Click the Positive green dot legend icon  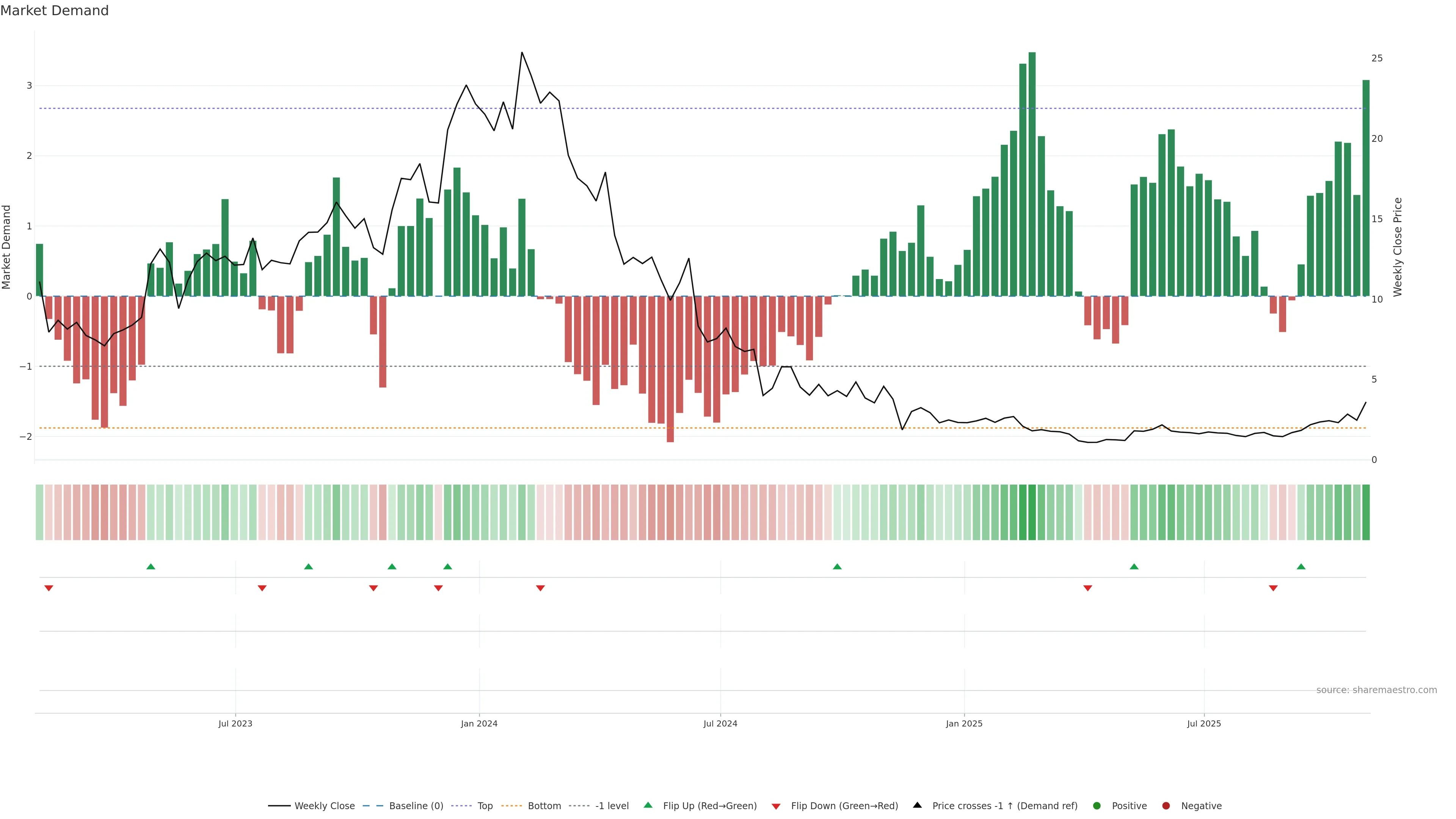[1097, 806]
